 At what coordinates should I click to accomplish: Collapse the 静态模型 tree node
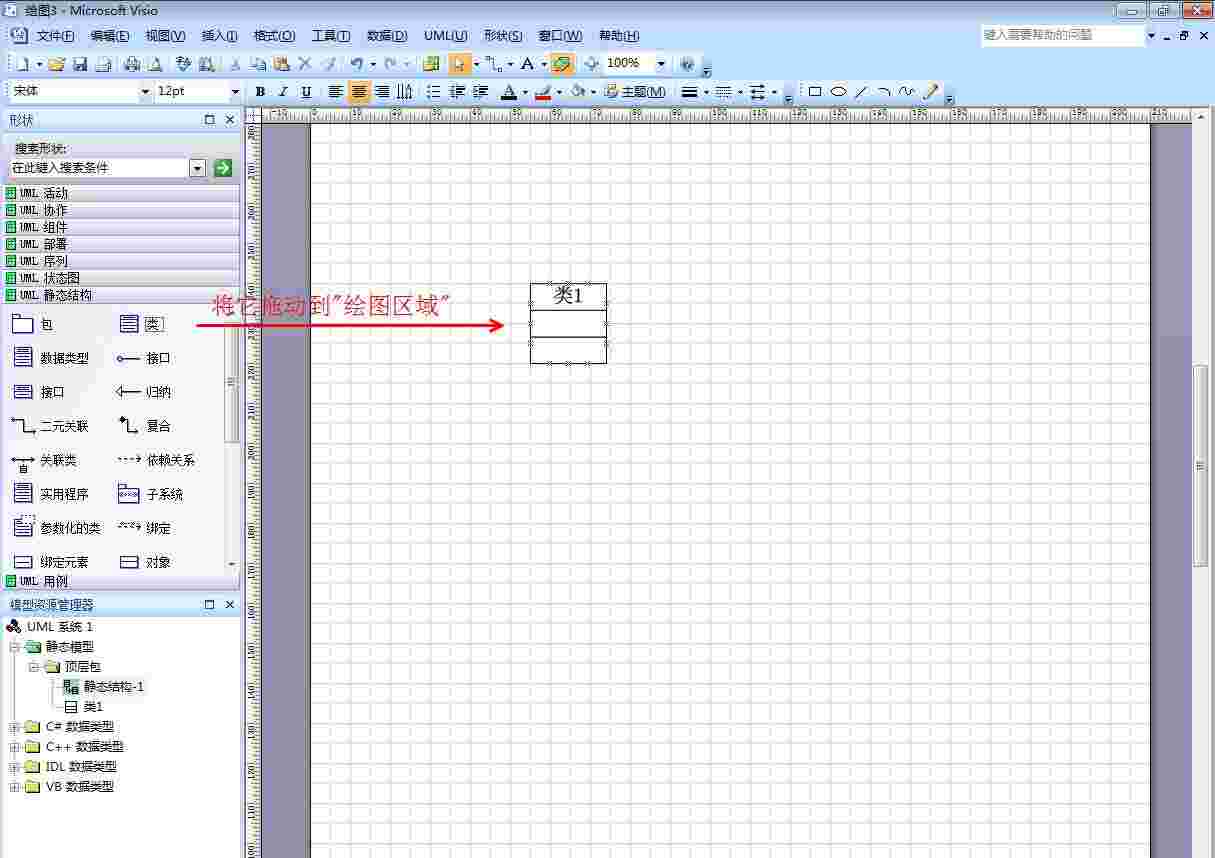(14, 647)
